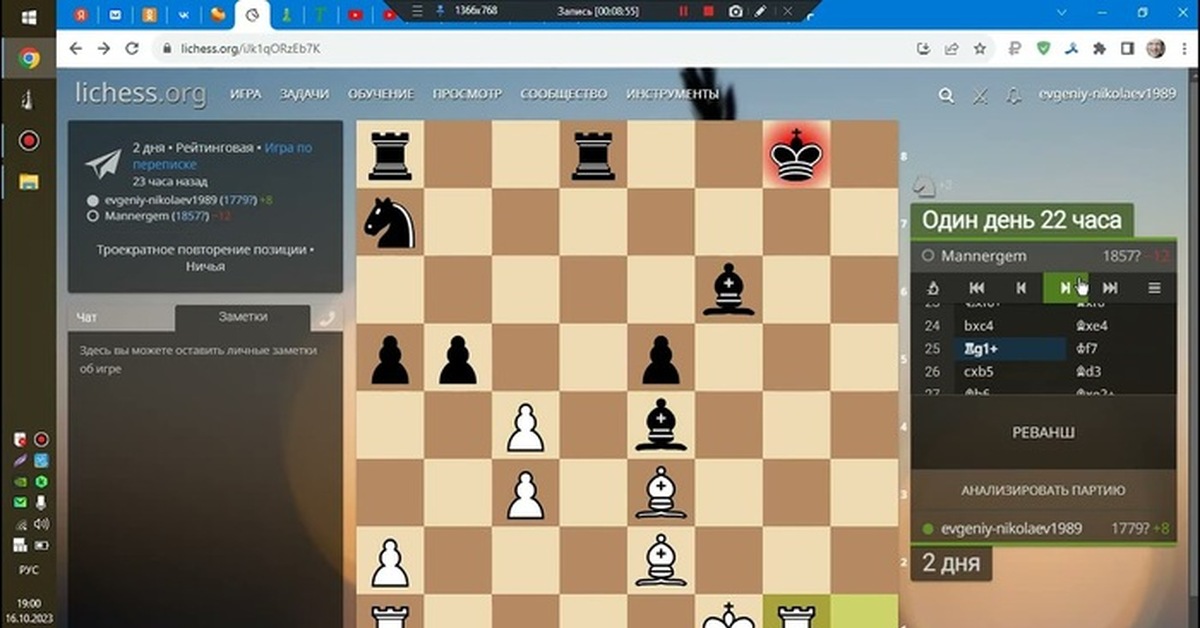Click the РУС language indicator
Screen dimensions: 1200x628
(x=29, y=570)
